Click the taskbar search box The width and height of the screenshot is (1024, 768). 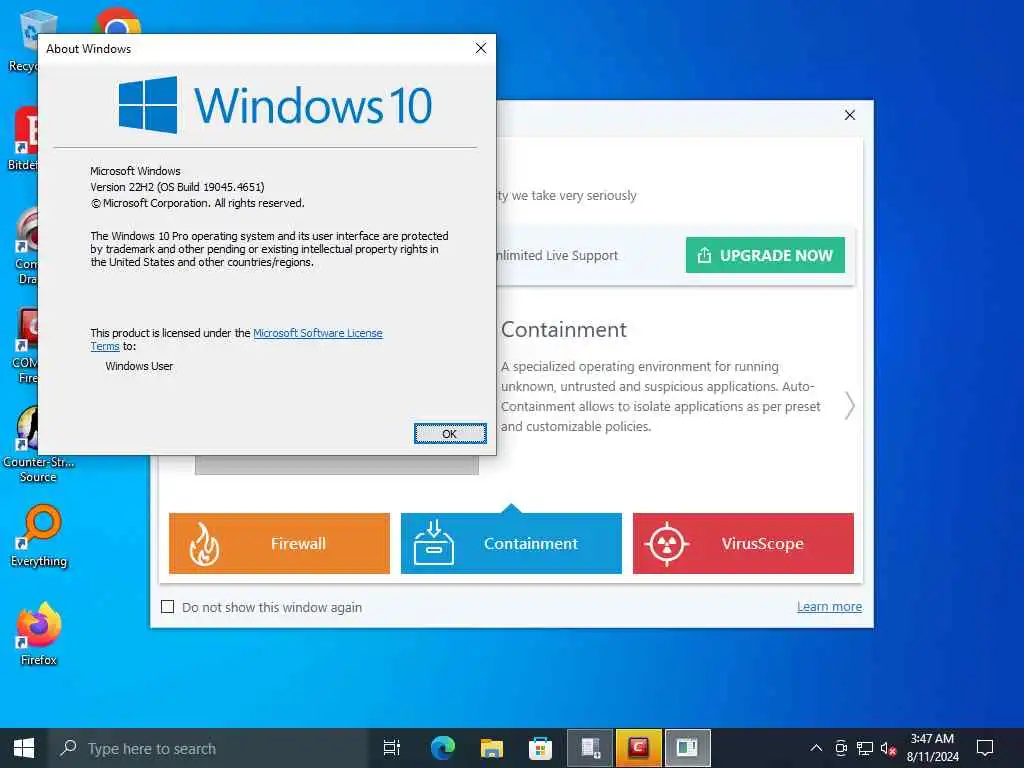pos(208,748)
